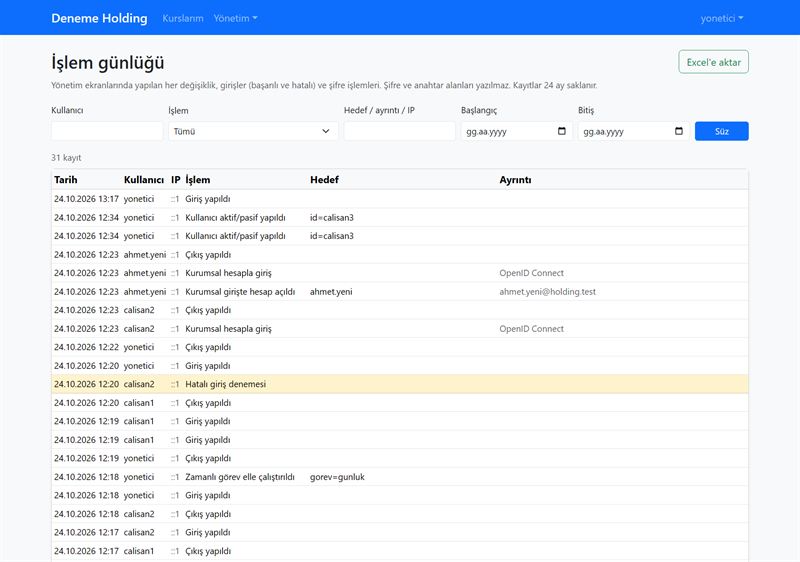800x562 pixels.
Task: Click the Excel'e aktar button
Action: pos(713,62)
